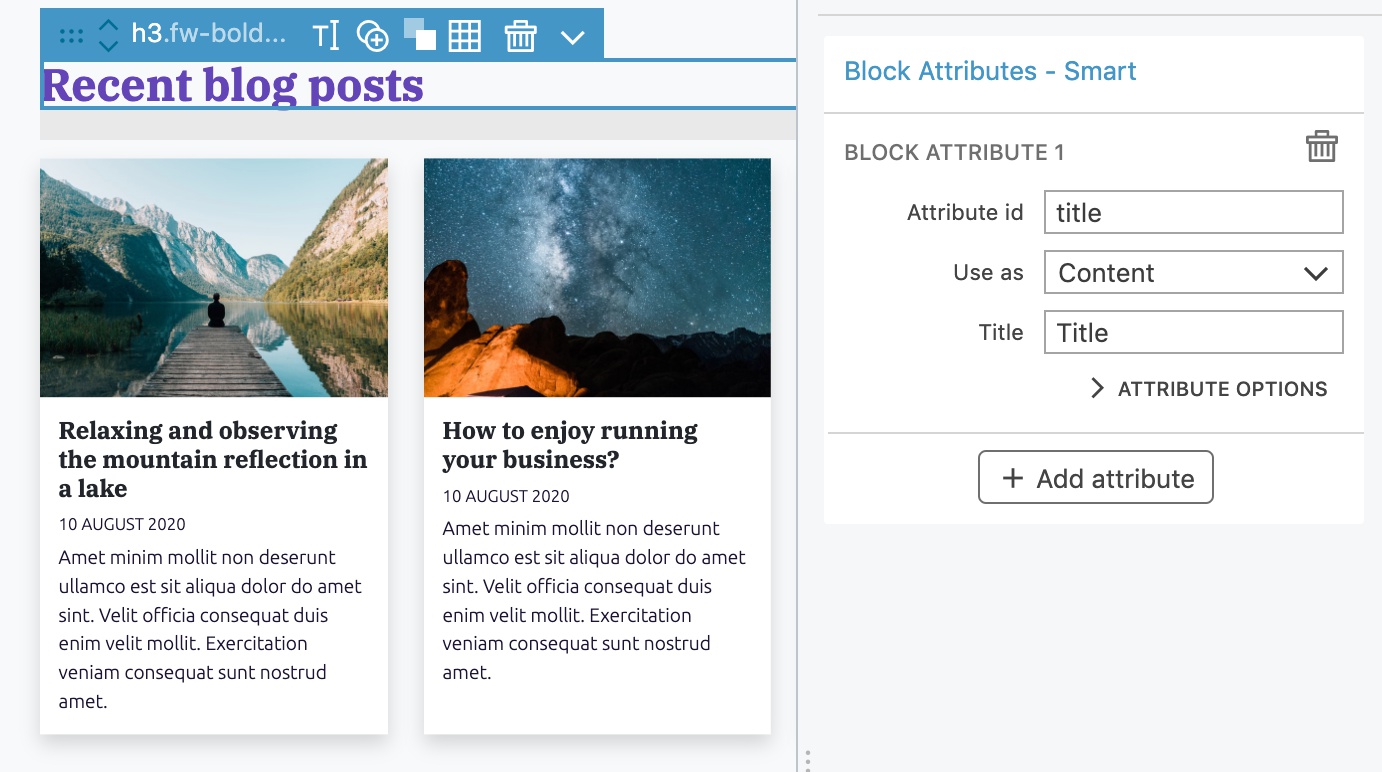This screenshot has height=772, width=1382.
Task: Click the Add attribute button
Action: [1096, 477]
